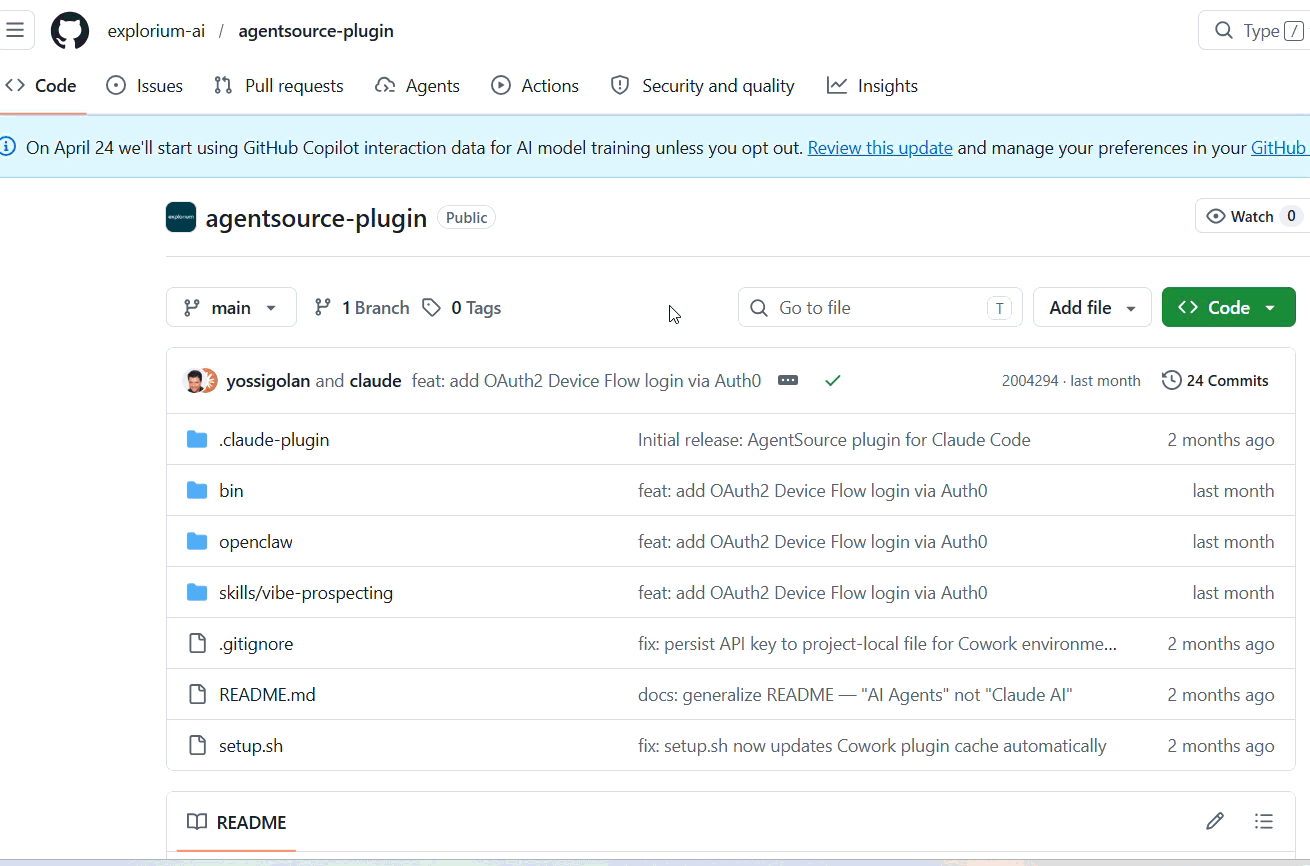
Task: Open the main branch dropdown
Action: [x=231, y=307]
